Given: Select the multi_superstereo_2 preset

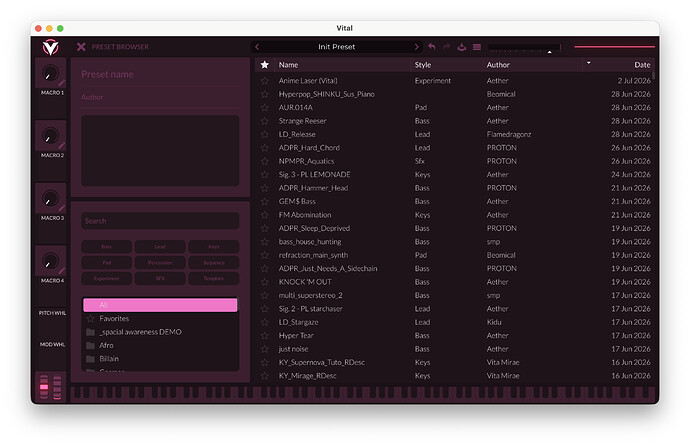Looking at the screenshot, I should click(x=455, y=296).
